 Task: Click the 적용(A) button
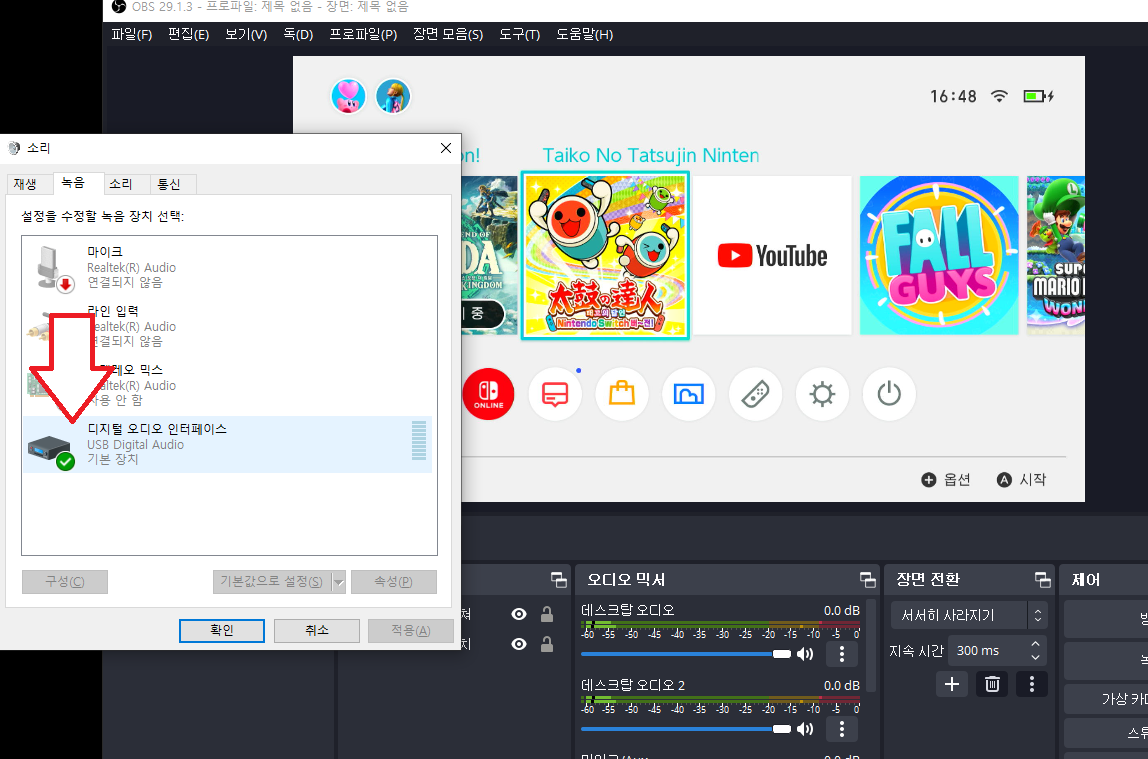[411, 630]
